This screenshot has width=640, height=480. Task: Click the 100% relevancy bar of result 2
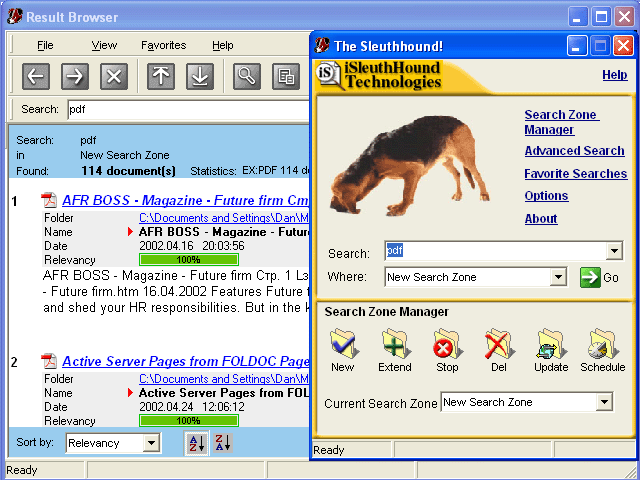tap(189, 420)
